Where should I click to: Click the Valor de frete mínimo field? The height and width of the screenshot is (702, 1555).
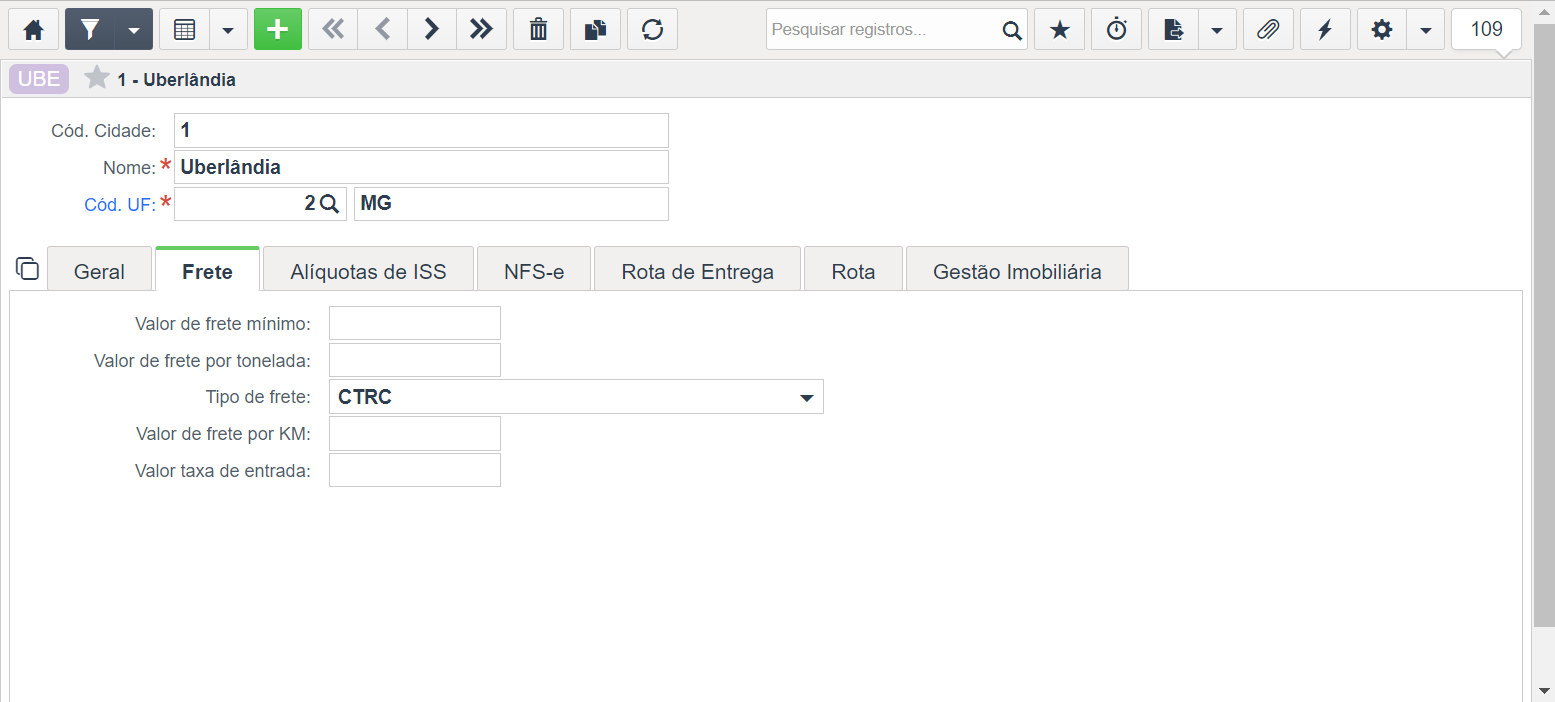click(x=415, y=324)
